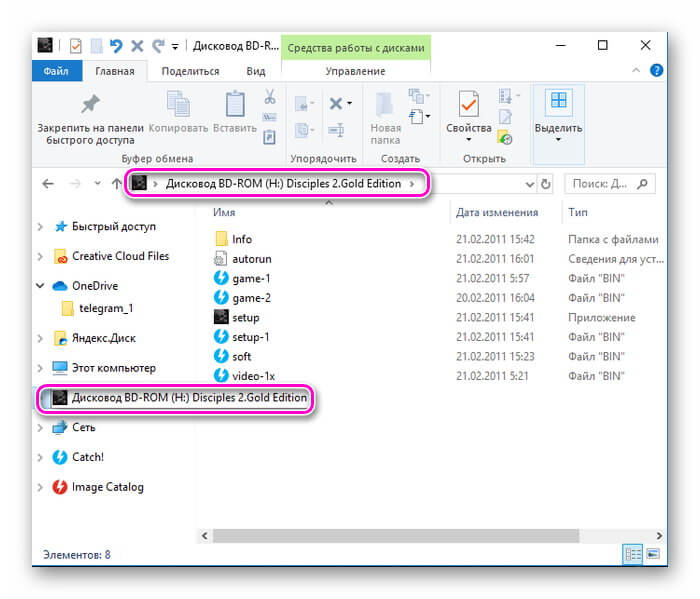This screenshot has height=599, width=700.
Task: Switch to details view in status bar
Action: coord(633,554)
